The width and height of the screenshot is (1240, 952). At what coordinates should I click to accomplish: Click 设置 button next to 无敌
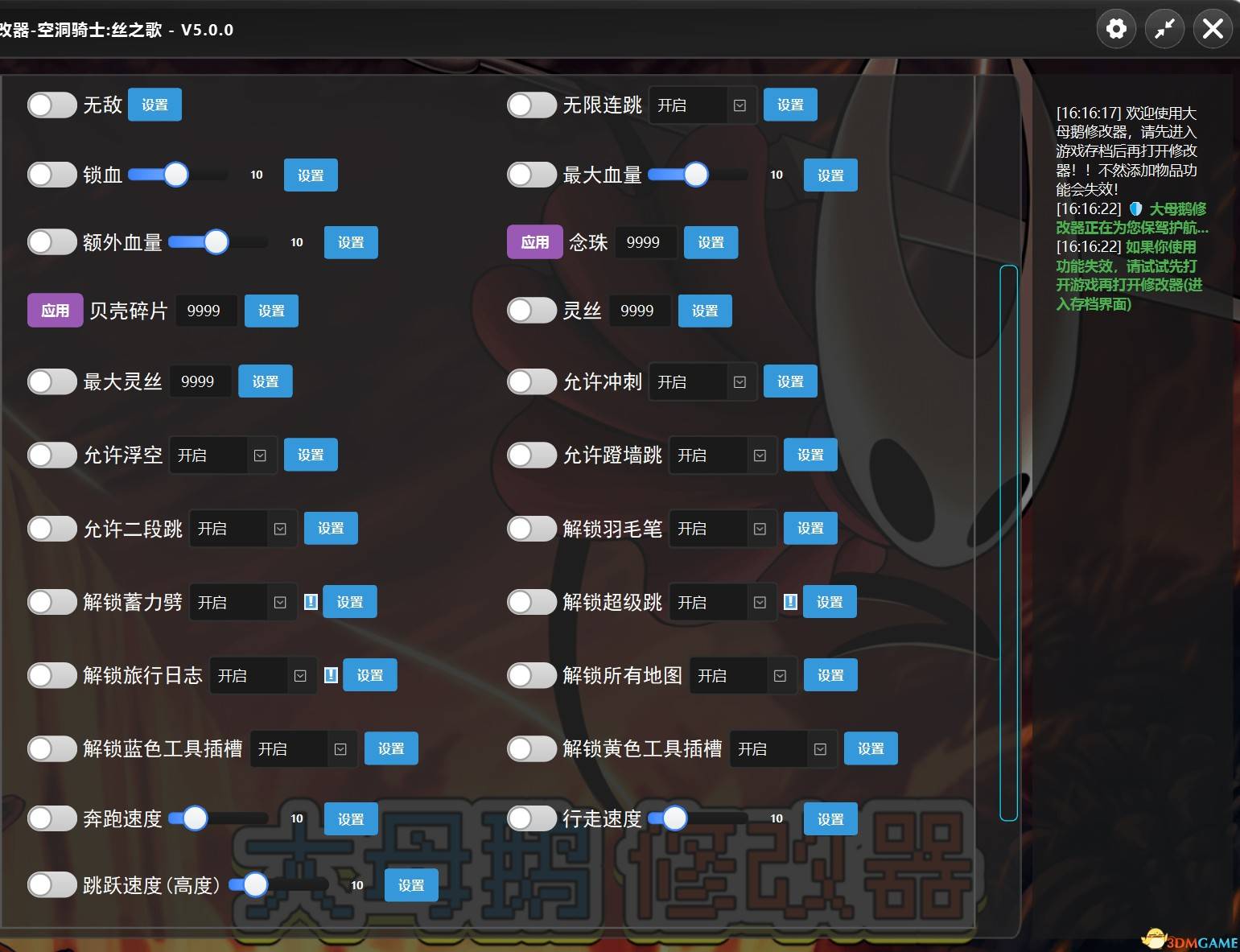click(154, 105)
